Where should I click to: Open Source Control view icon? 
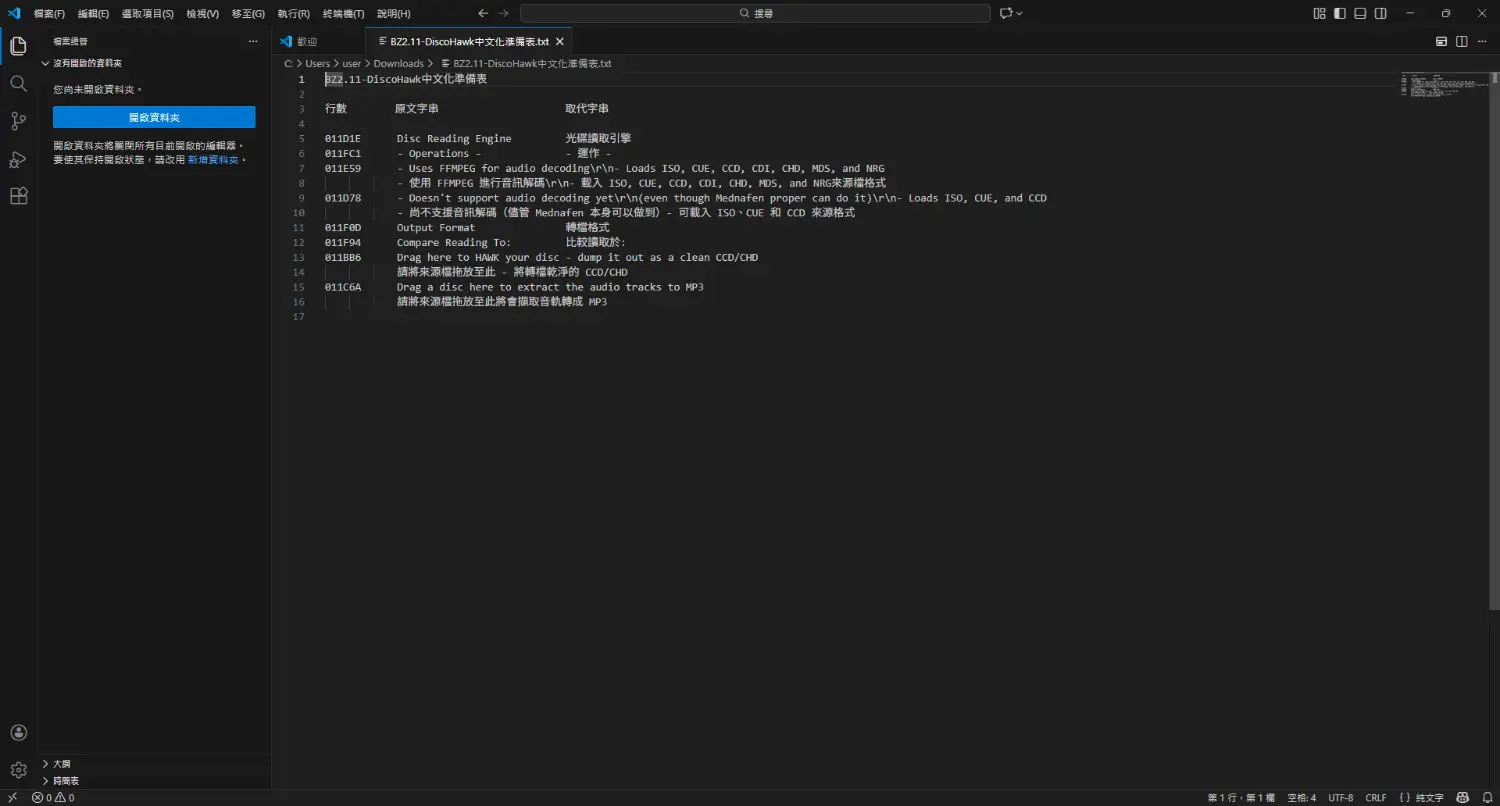[18, 121]
